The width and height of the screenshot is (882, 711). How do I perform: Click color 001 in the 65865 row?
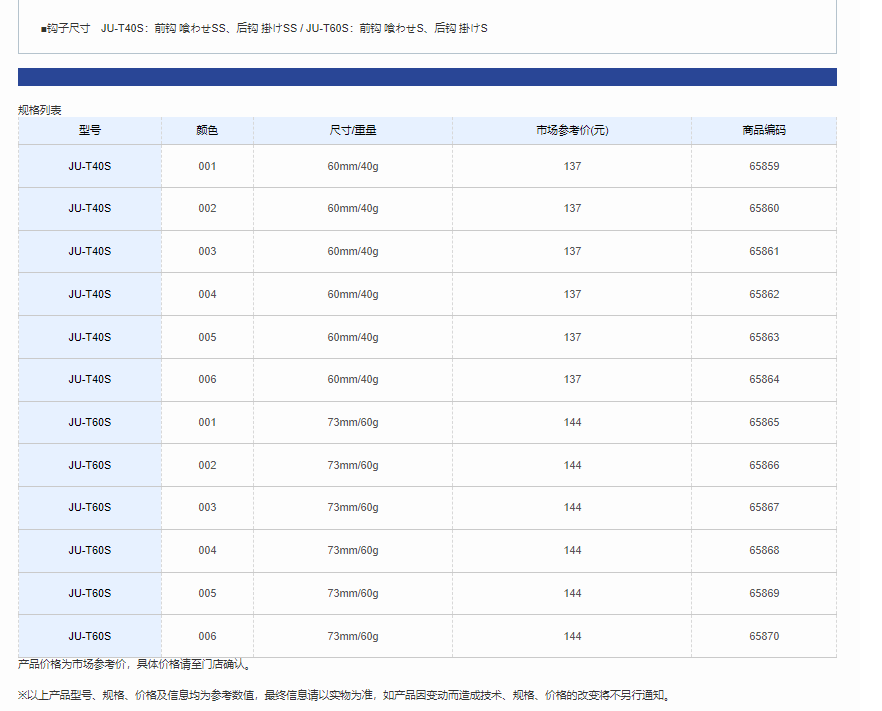[207, 422]
